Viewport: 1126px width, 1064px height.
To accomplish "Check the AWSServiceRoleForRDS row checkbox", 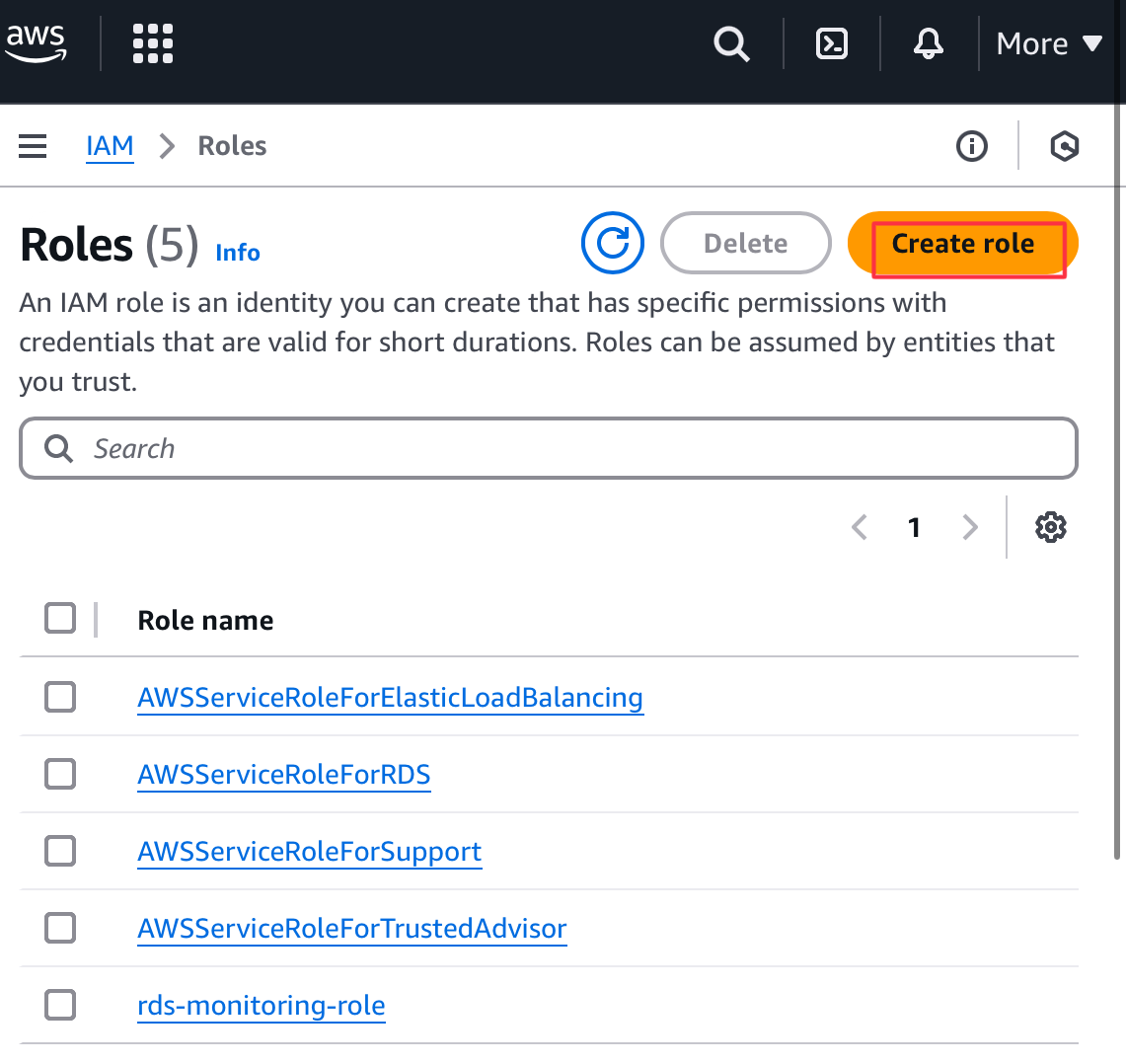I will click(60, 774).
